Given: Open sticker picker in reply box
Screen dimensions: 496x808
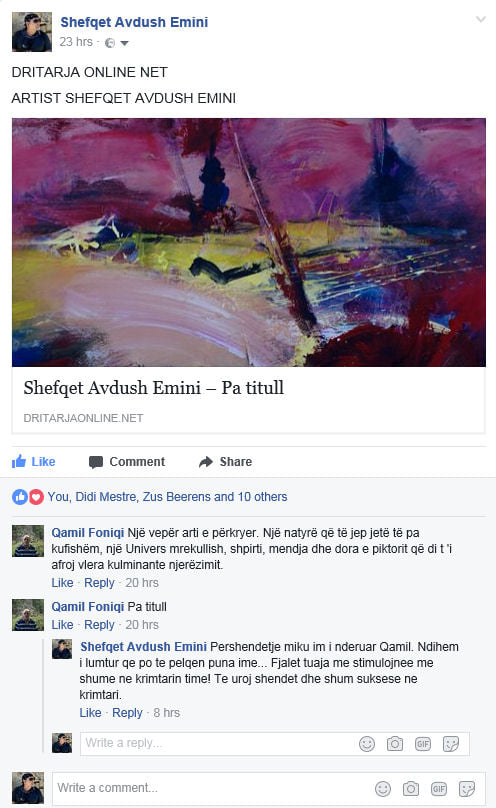Looking at the screenshot, I should coord(451,744).
